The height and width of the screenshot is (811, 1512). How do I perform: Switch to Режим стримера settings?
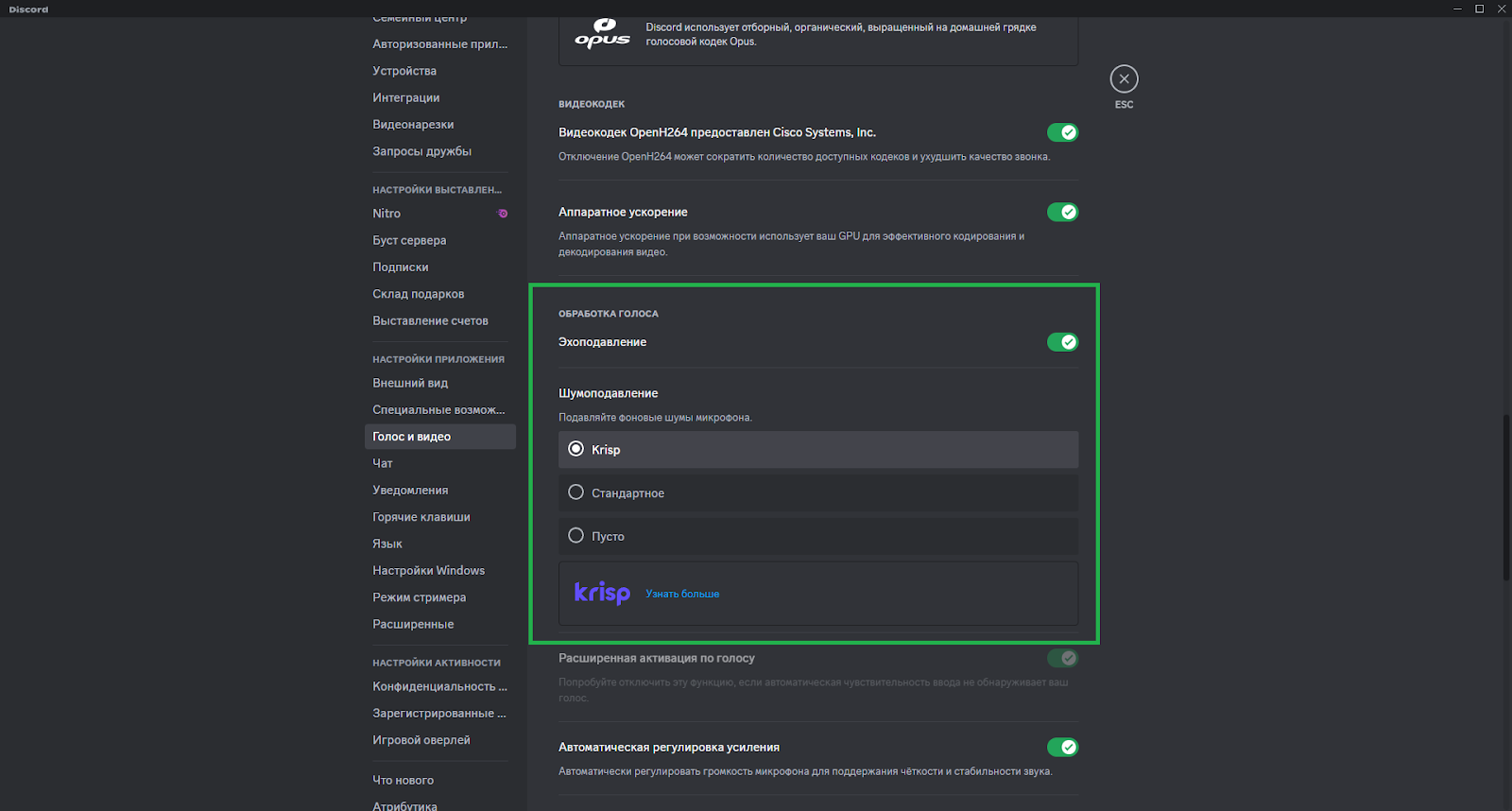419,597
